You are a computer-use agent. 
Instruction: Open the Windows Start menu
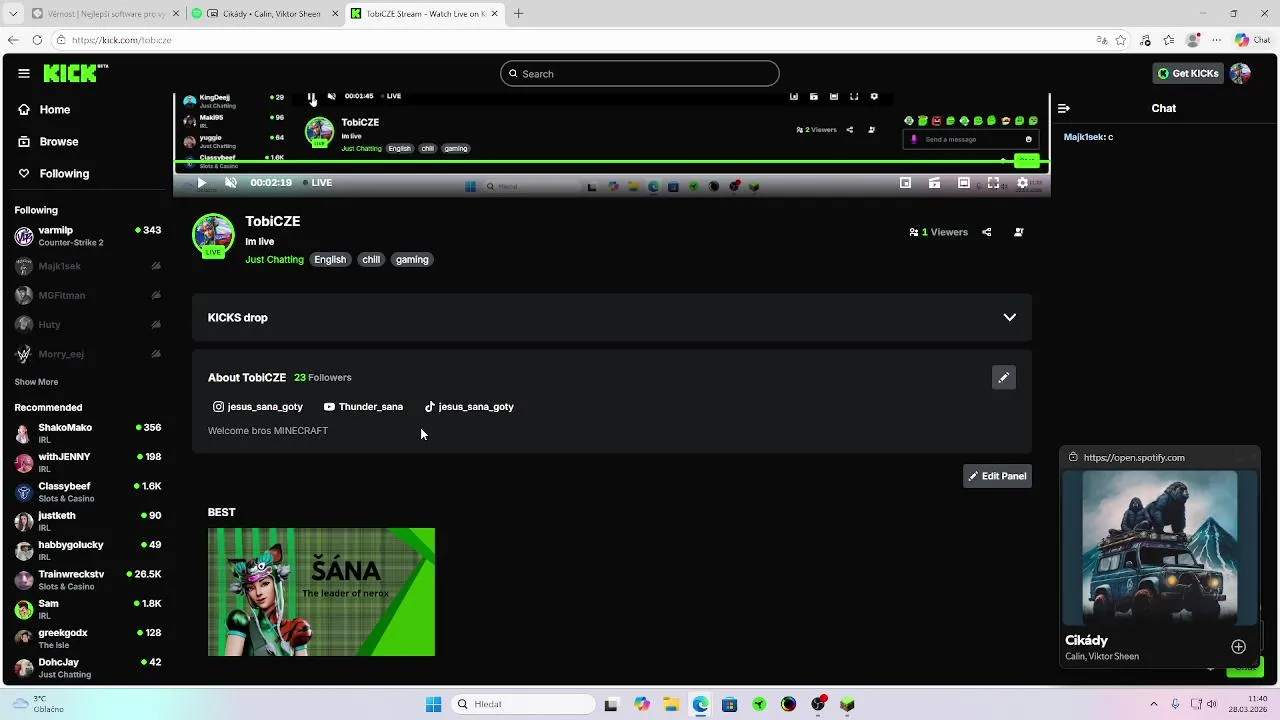[x=433, y=704]
